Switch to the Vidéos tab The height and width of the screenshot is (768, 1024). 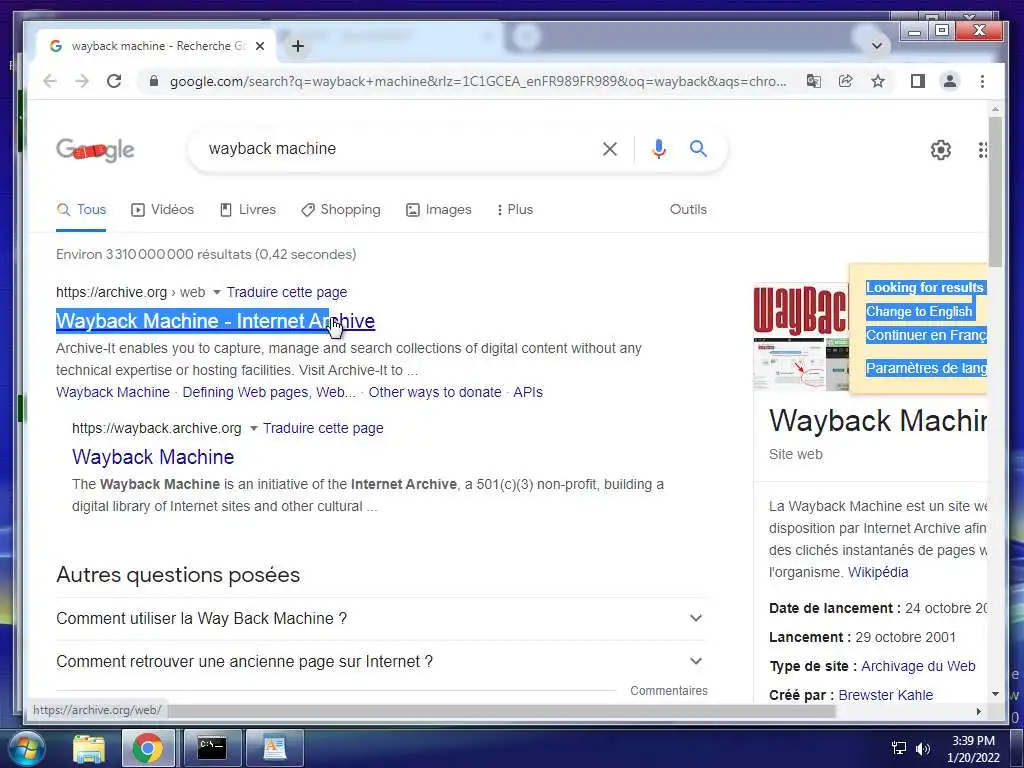[x=163, y=210]
